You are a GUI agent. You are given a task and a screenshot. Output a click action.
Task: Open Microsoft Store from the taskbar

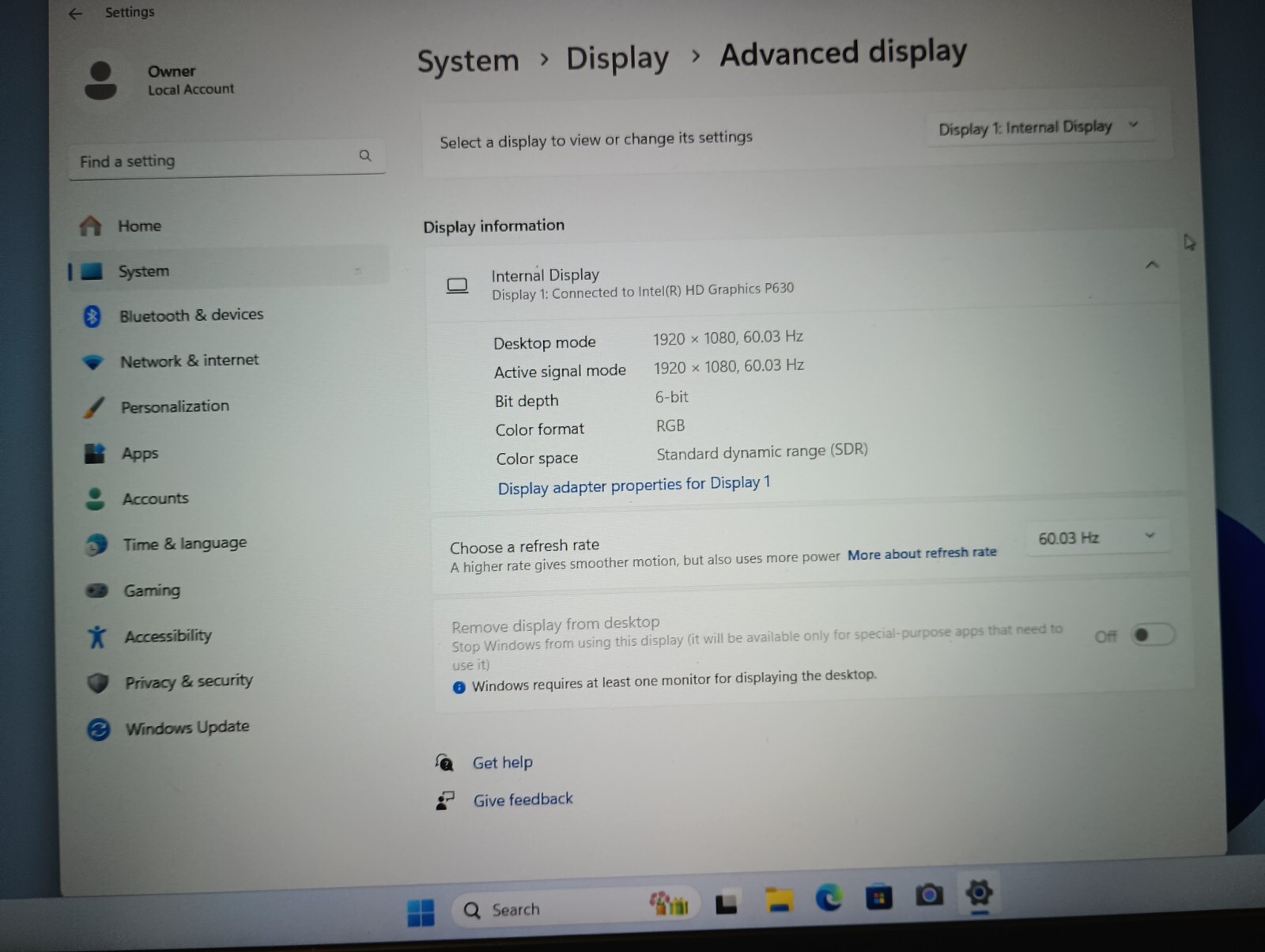(878, 897)
